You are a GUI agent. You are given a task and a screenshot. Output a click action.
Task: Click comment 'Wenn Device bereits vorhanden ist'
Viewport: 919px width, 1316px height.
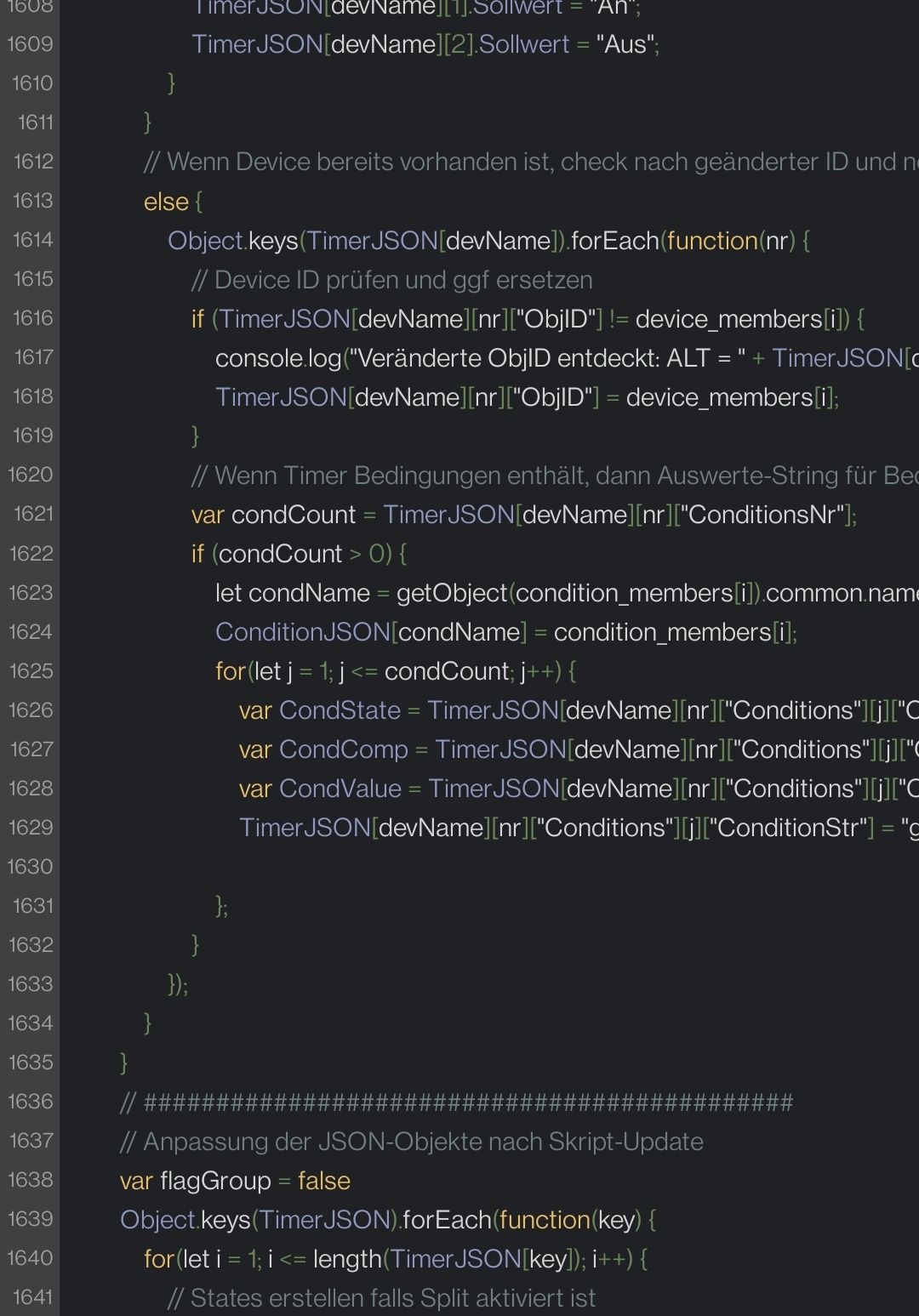[347, 162]
